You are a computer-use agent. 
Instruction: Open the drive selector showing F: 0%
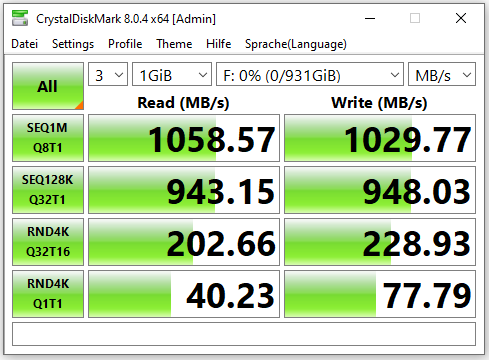click(x=310, y=74)
